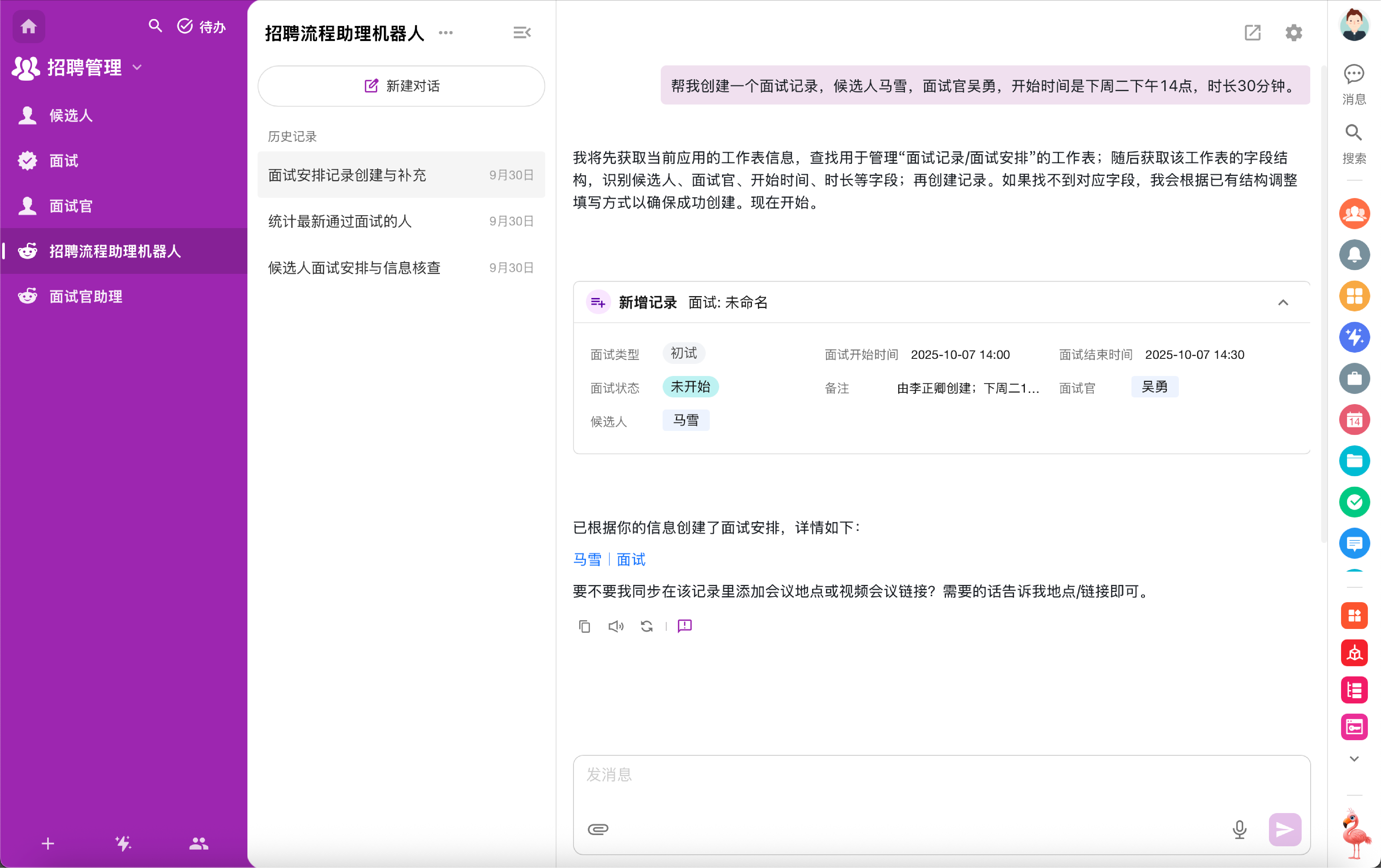Screen dimensions: 1381x868
Task: Click the home icon in the sidebar
Action: point(29,26)
